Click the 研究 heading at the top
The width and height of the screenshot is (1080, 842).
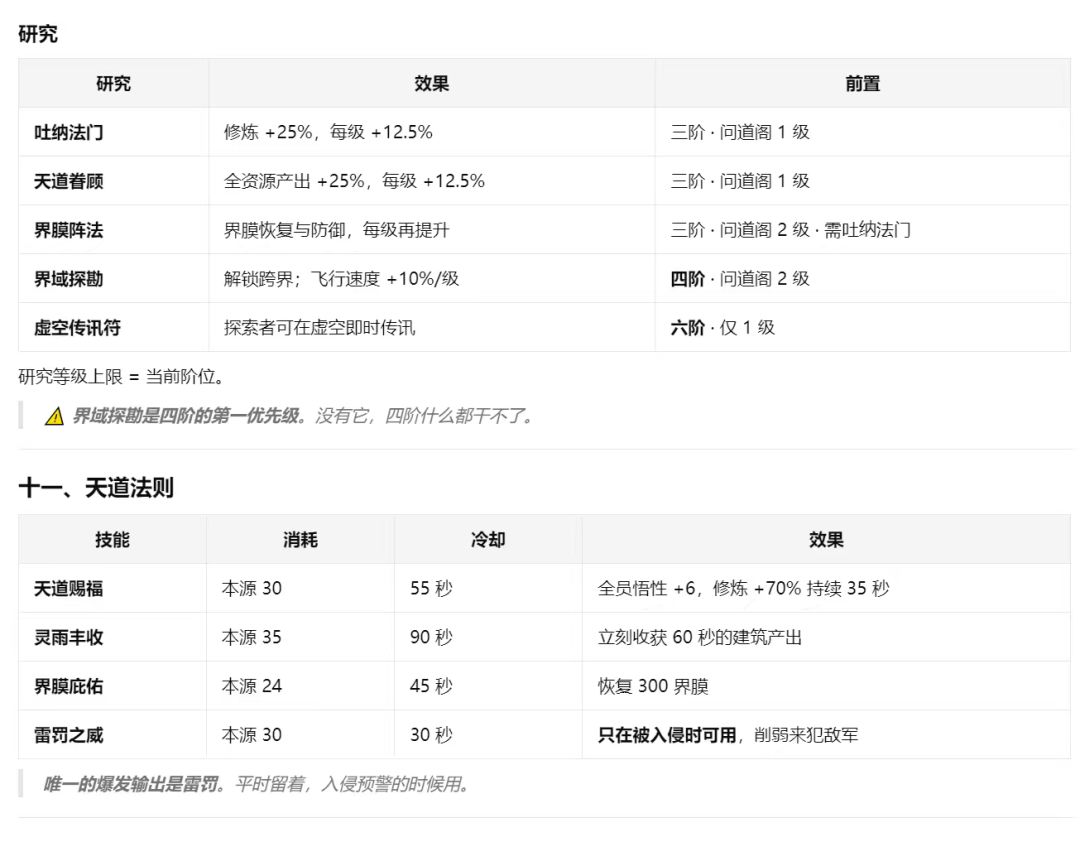click(x=38, y=34)
